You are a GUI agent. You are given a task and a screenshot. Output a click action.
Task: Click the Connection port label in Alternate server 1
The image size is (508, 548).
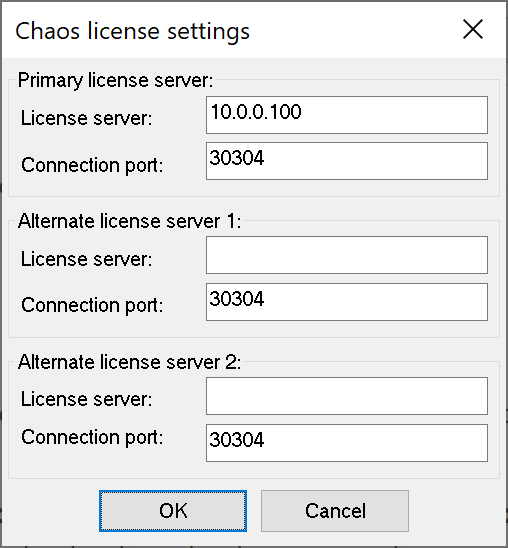pos(92,305)
